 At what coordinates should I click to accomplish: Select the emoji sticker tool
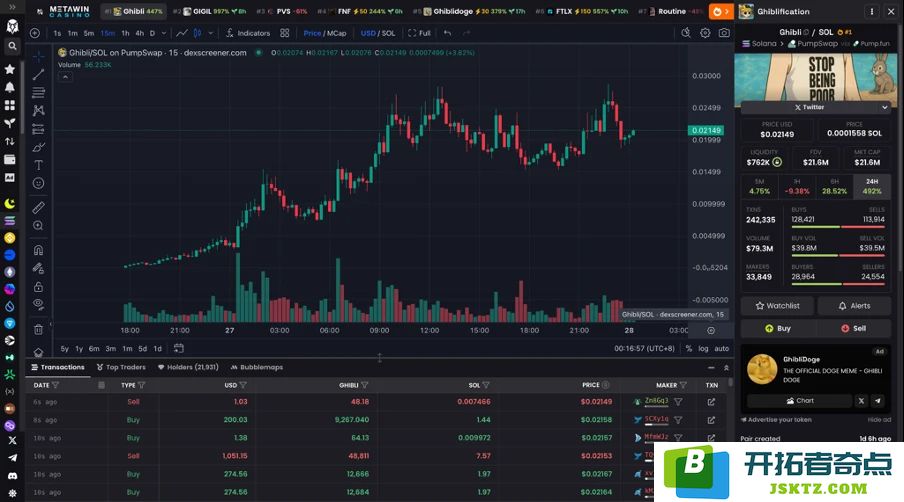point(39,183)
